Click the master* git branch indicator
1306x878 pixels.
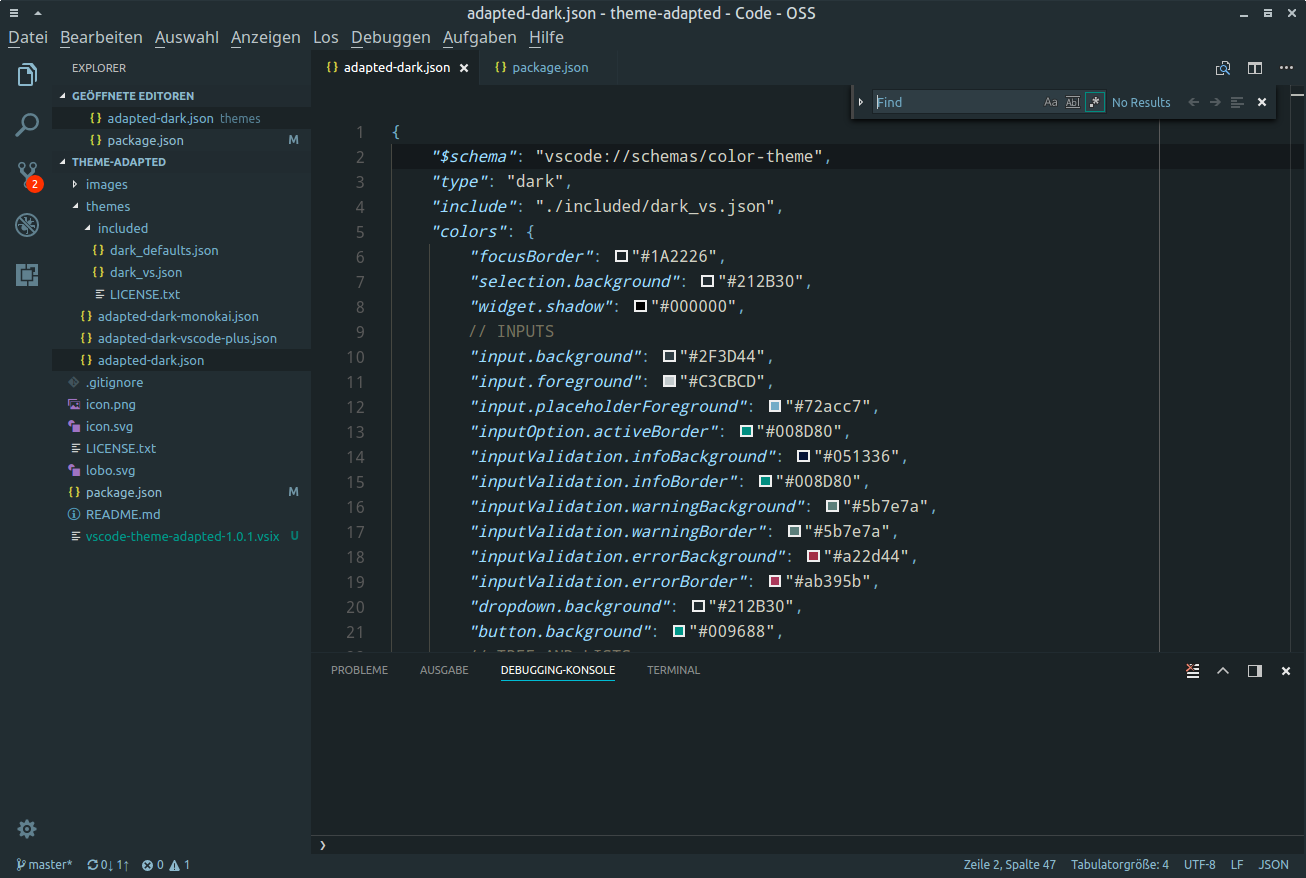(44, 865)
